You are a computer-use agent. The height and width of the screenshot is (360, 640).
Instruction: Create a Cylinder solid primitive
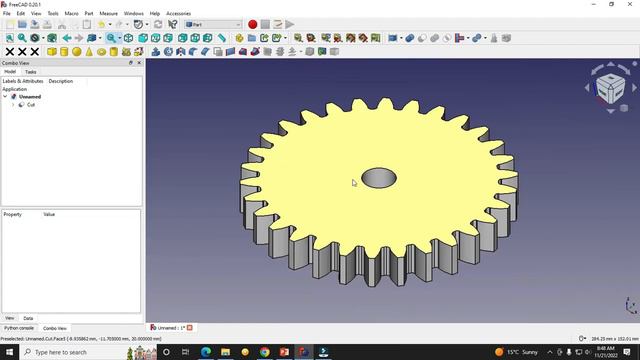(x=64, y=52)
